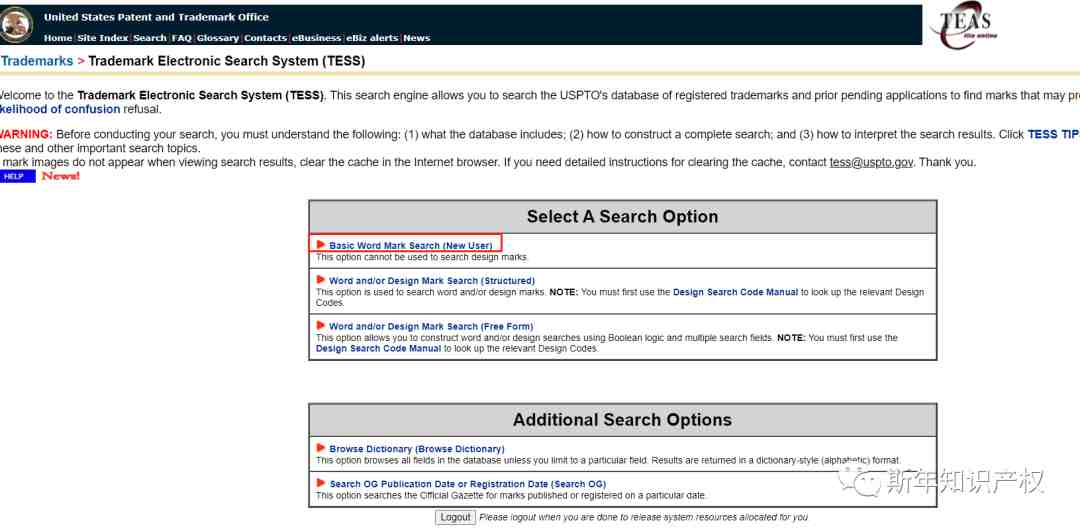Image resolution: width=1080 pixels, height=529 pixels.
Task: Click the USPTO seal logo
Action: point(15,25)
